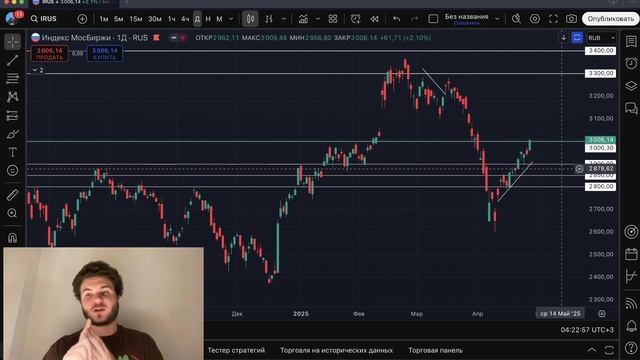Viewport: 640px width, 360px height.
Task: Open the alerts alarm clock panel
Action: 631,63
